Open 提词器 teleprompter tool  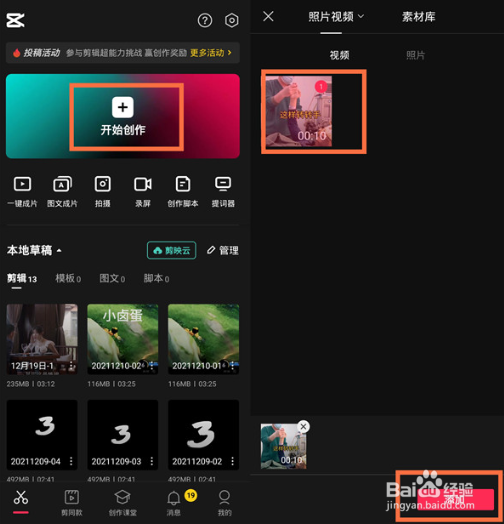click(x=223, y=191)
